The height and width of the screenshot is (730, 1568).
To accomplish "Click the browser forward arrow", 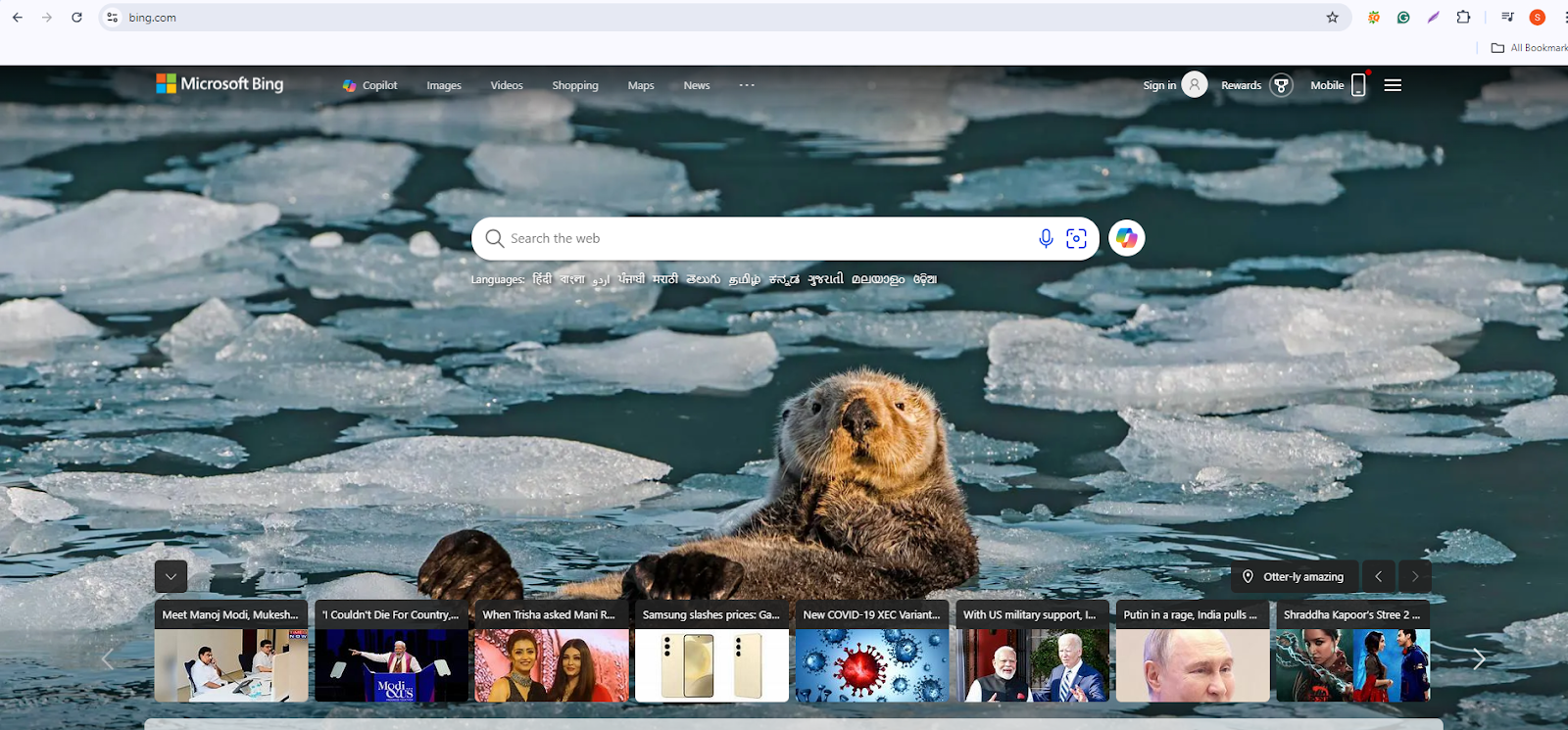I will coord(47,18).
